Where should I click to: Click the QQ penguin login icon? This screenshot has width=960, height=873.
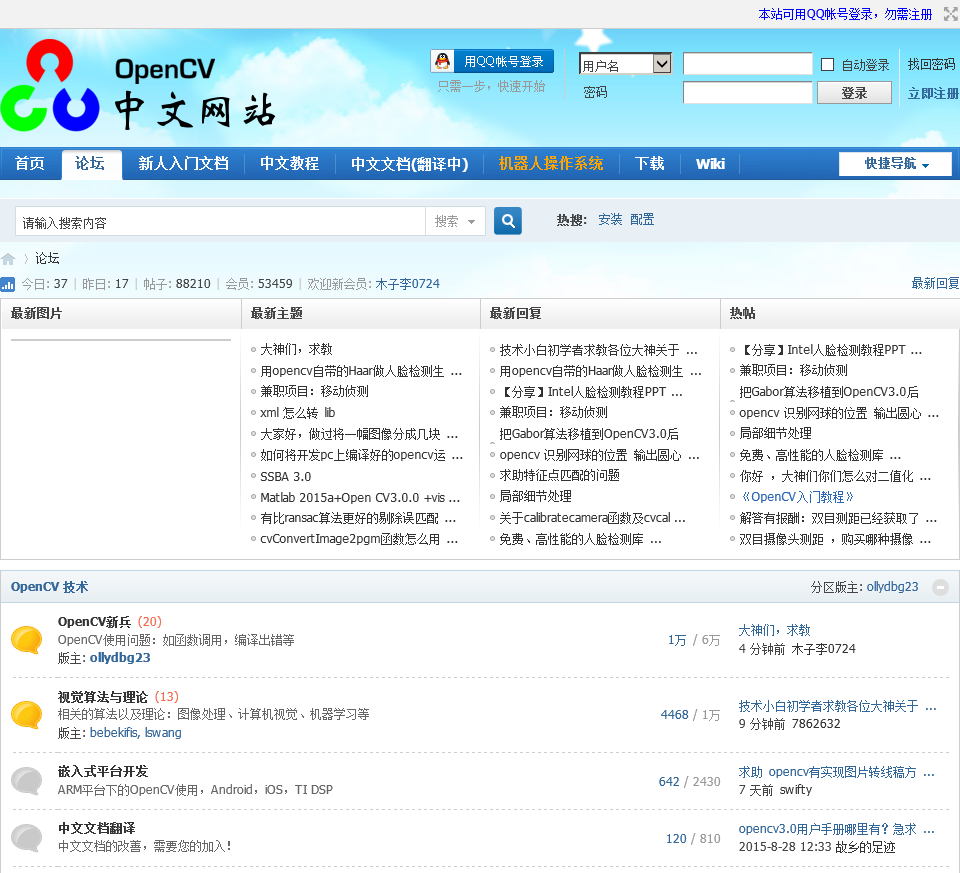[x=443, y=61]
